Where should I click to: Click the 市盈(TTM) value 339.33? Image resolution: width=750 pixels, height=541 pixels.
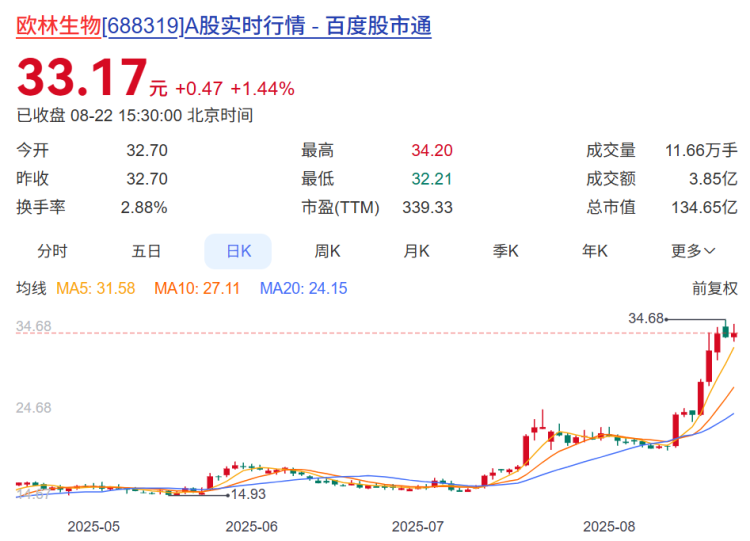427,208
